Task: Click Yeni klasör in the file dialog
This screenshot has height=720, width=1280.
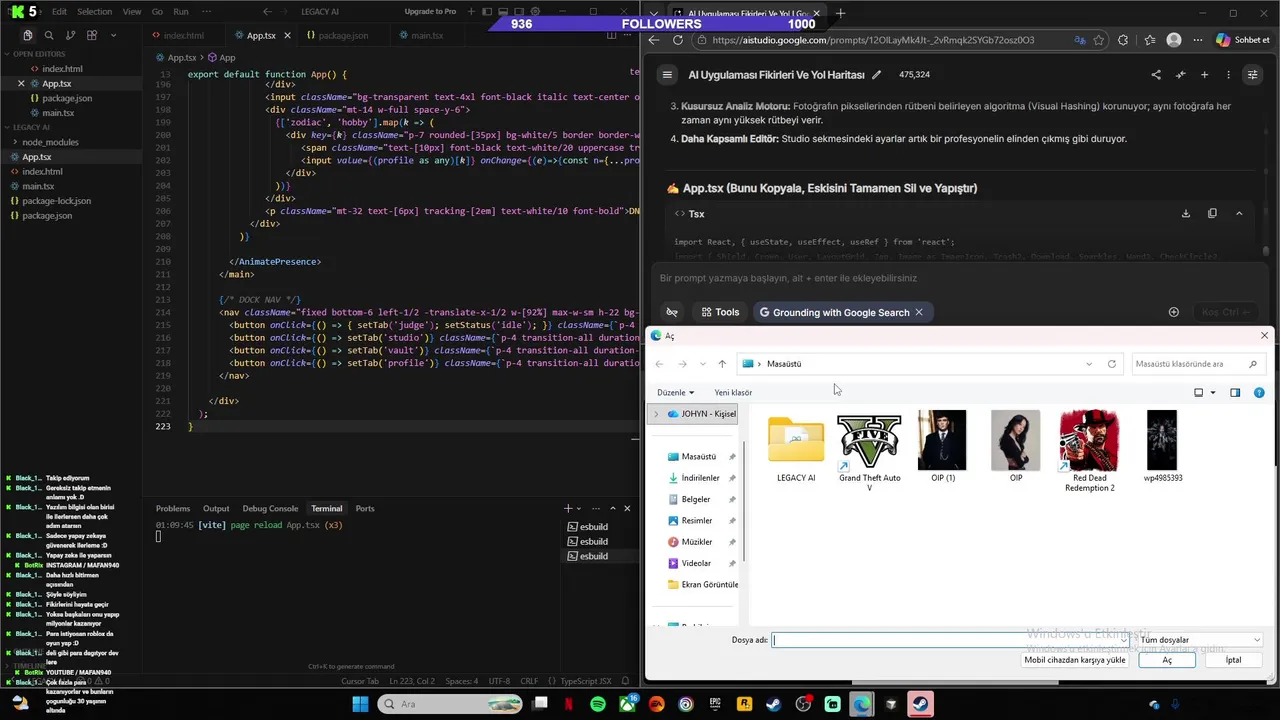Action: 733,392
